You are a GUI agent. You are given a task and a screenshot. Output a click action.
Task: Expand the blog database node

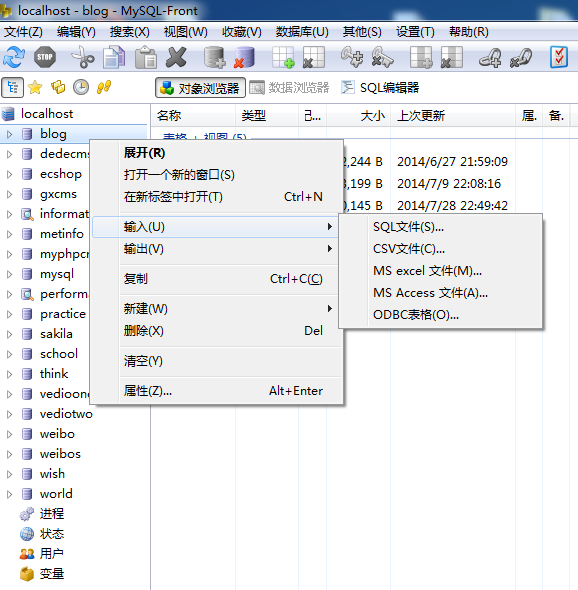[9, 134]
